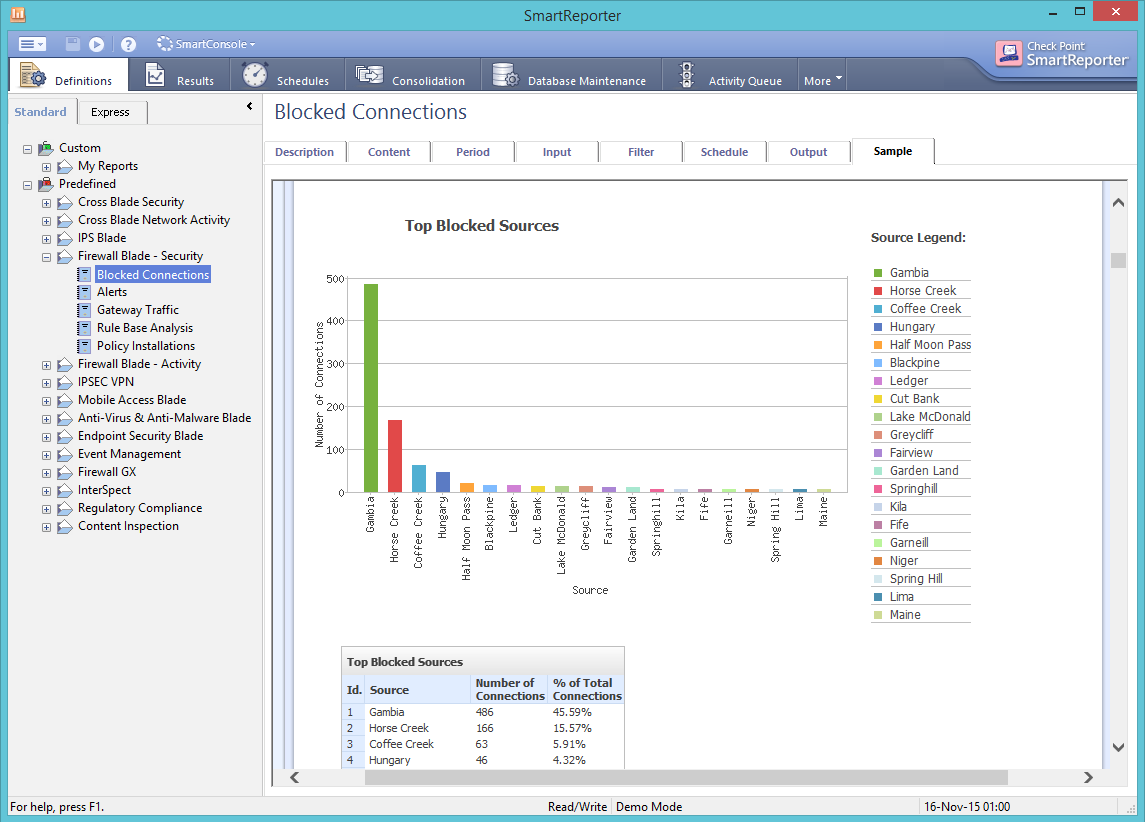The image size is (1145, 822).
Task: Click the Alerts report document icon
Action: 84,292
